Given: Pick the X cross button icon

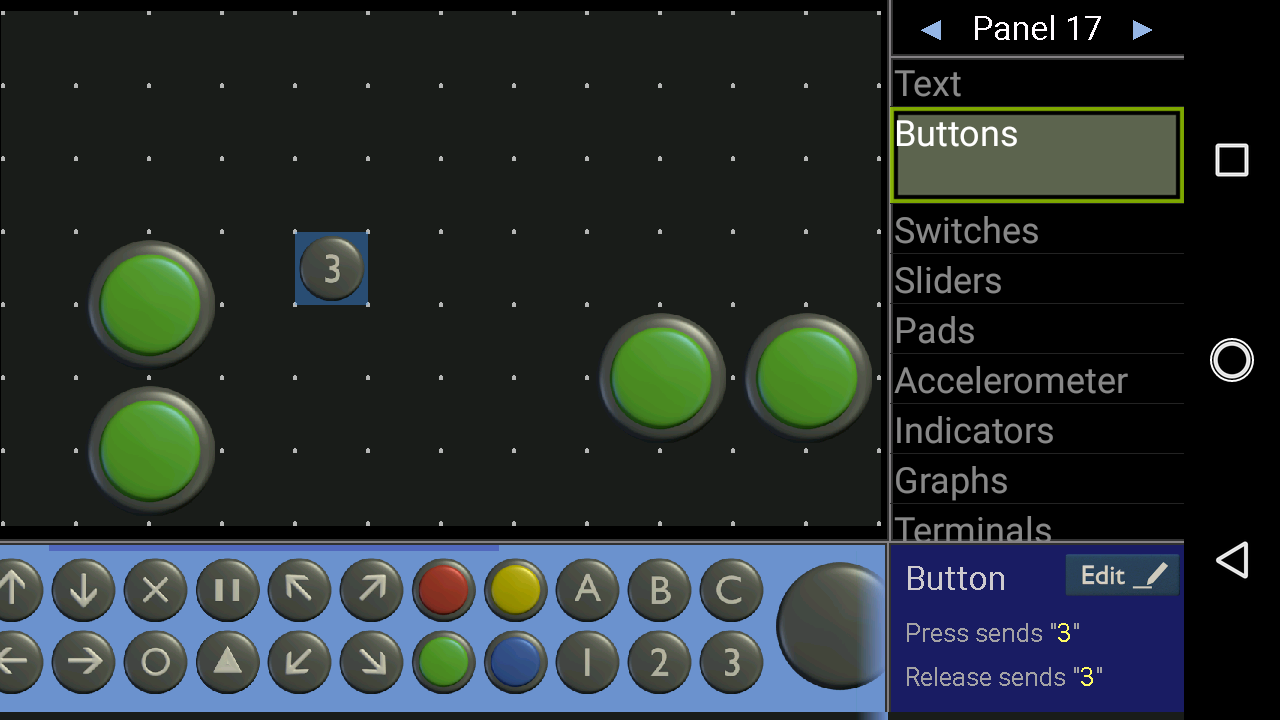Looking at the screenshot, I should pyautogui.click(x=155, y=590).
